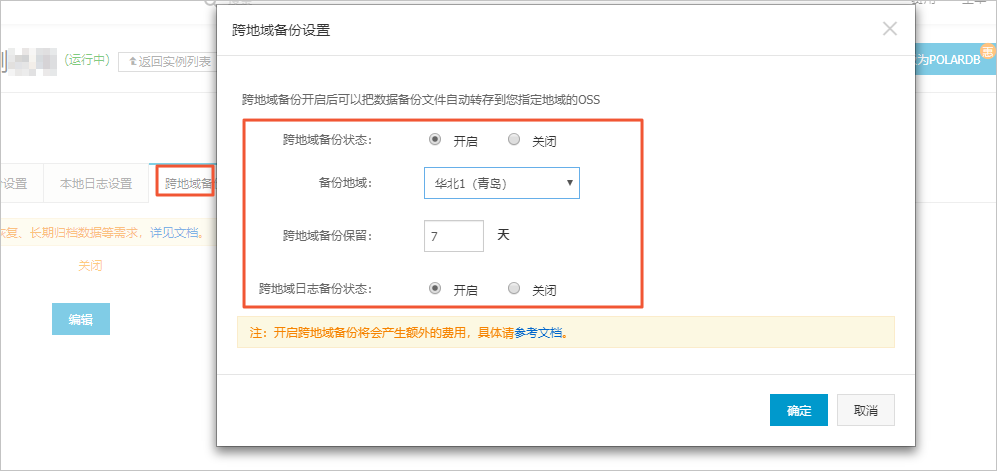The image size is (997, 471).
Task: Click the 跨地域备份保留 days input field
Action: pyautogui.click(x=454, y=236)
